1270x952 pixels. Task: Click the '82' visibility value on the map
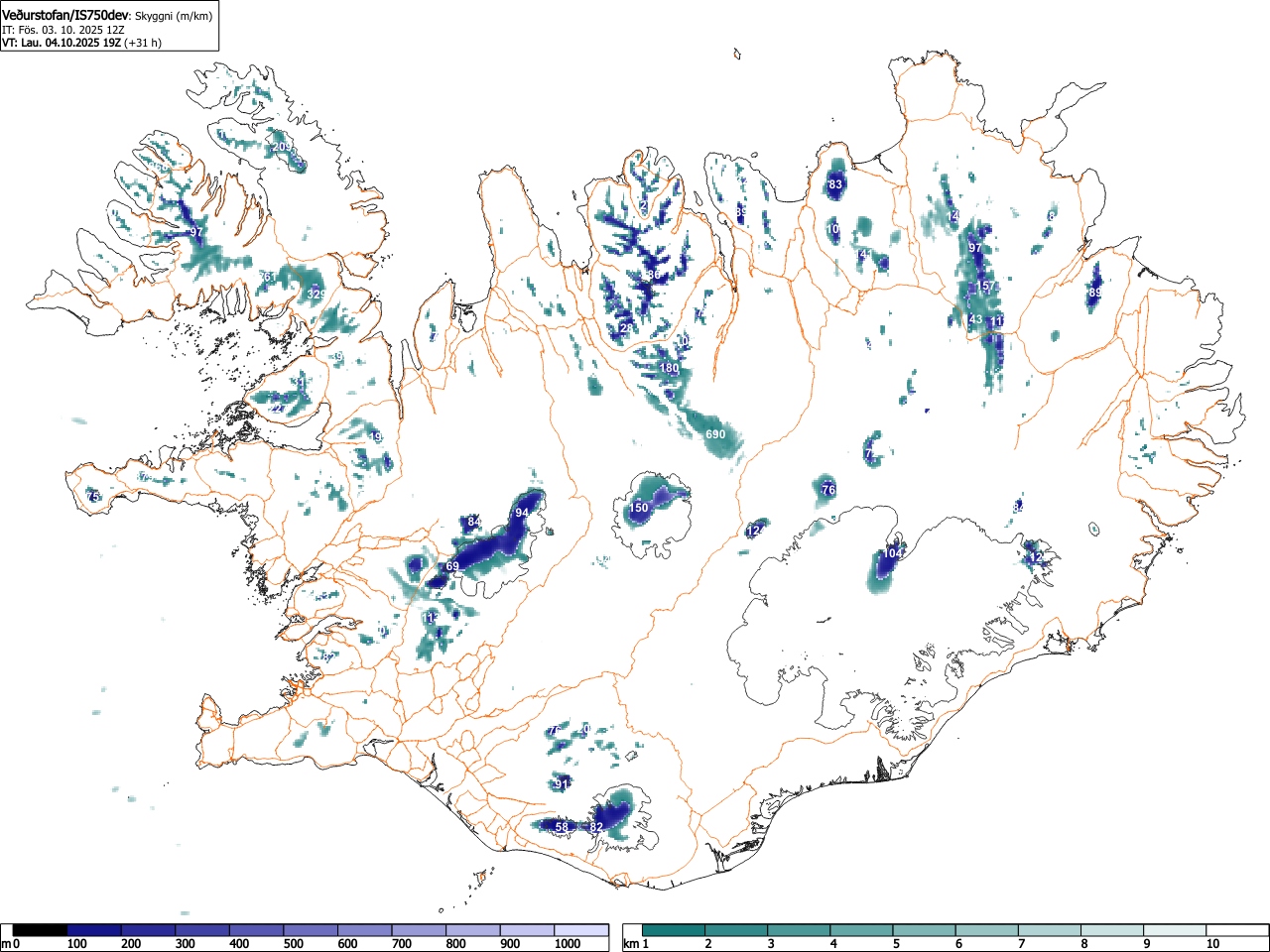[596, 827]
